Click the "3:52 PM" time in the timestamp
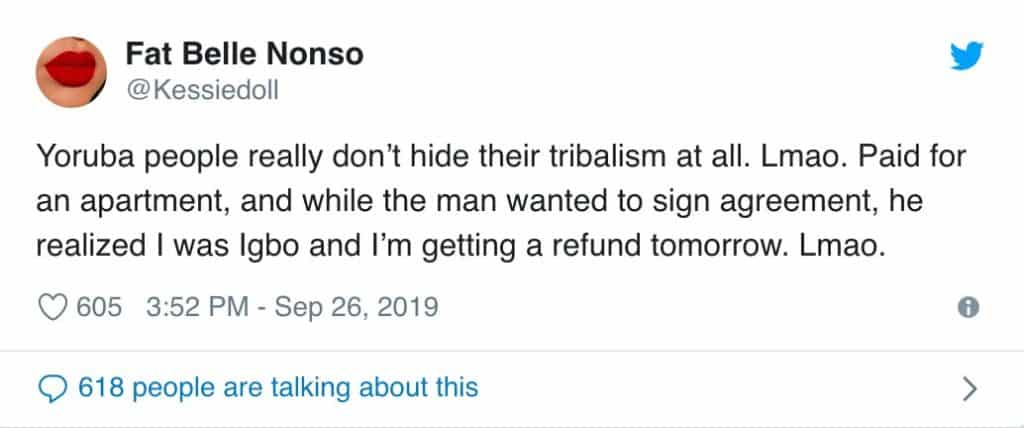This screenshot has width=1024, height=428. point(195,307)
